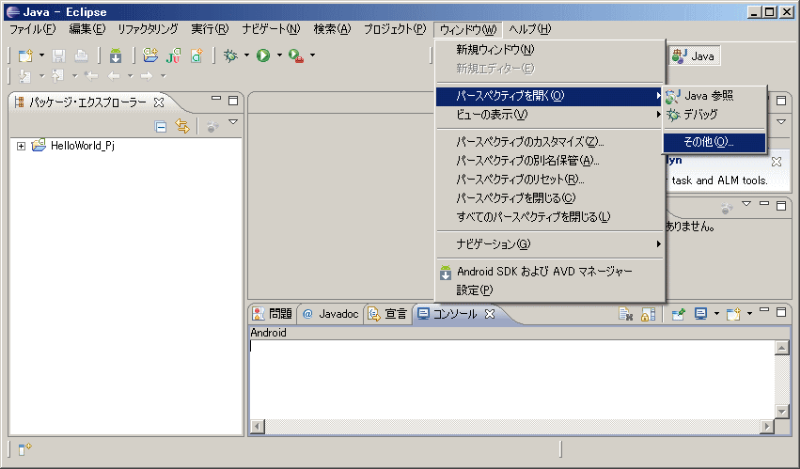Click the Save floppy disk icon
The image size is (800, 469).
(x=59, y=56)
